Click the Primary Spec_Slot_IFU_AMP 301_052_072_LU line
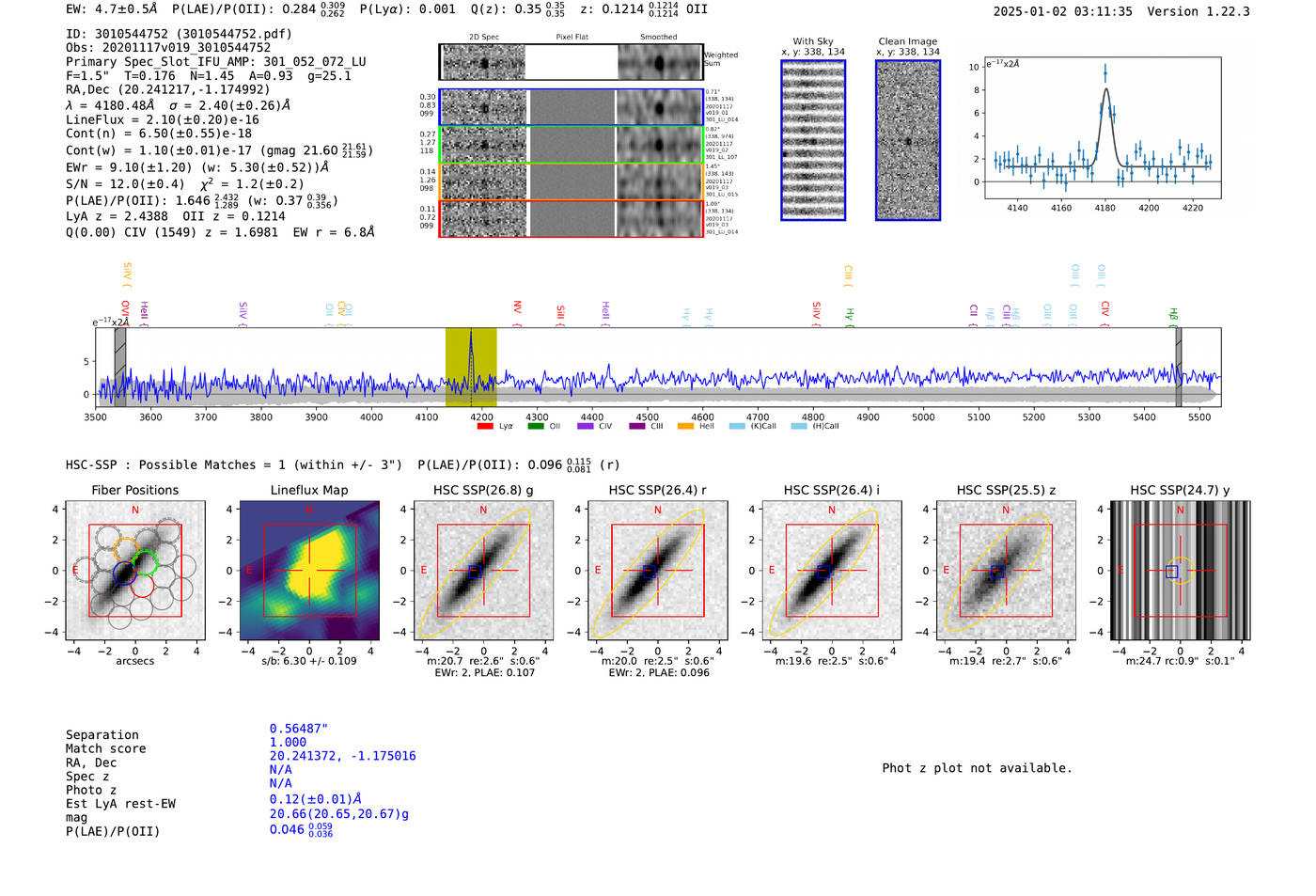 (x=216, y=62)
